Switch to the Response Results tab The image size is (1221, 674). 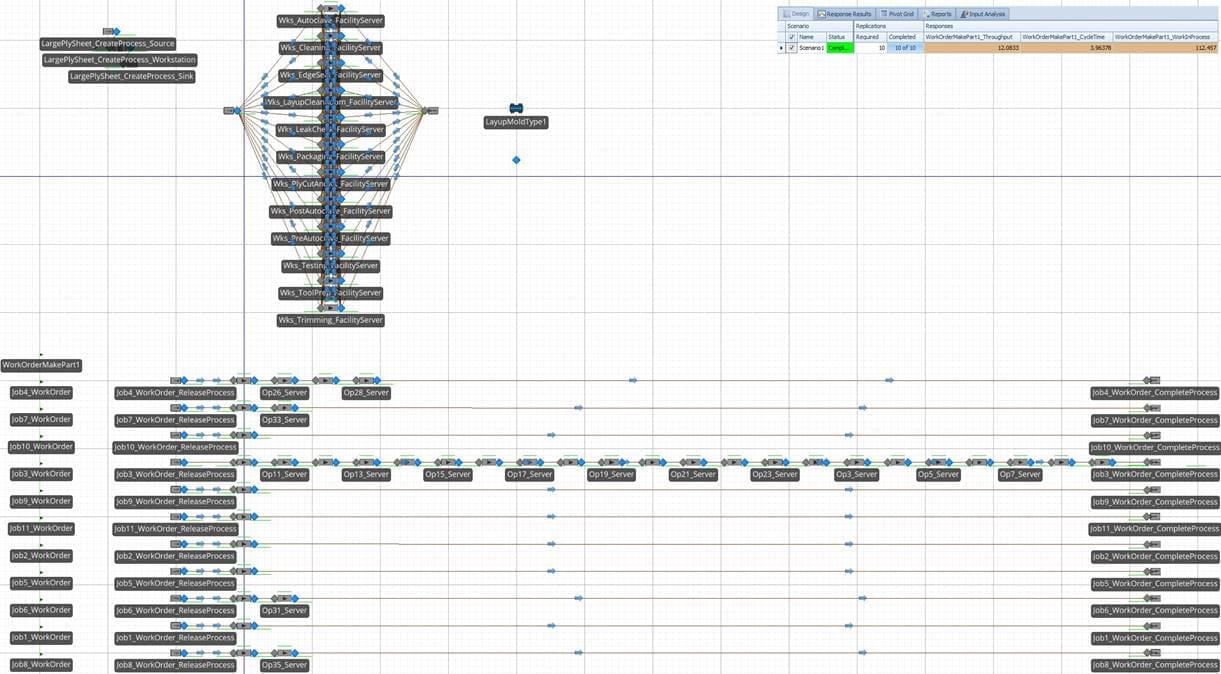(x=844, y=14)
